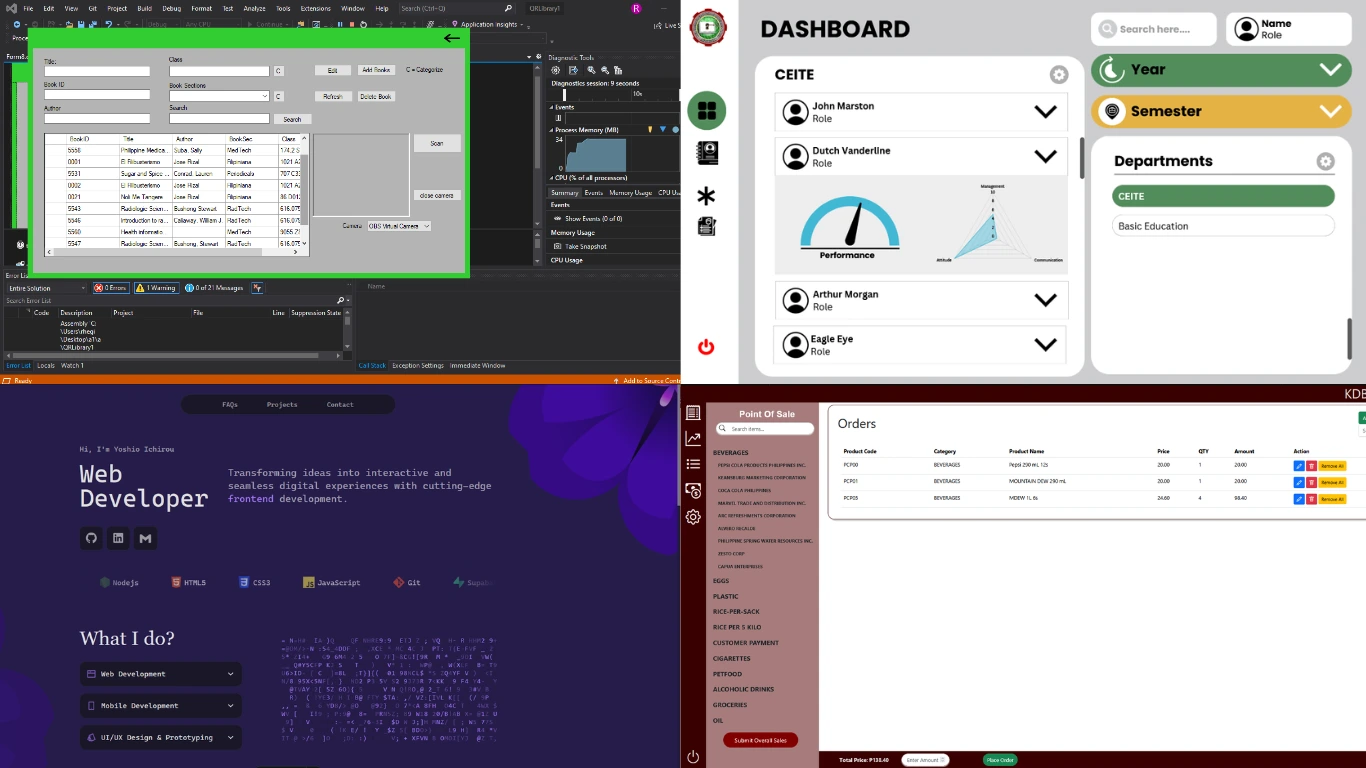Image resolution: width=1366 pixels, height=768 pixels.
Task: Toggle the 0 Errors filter in Error List
Action: (110, 287)
